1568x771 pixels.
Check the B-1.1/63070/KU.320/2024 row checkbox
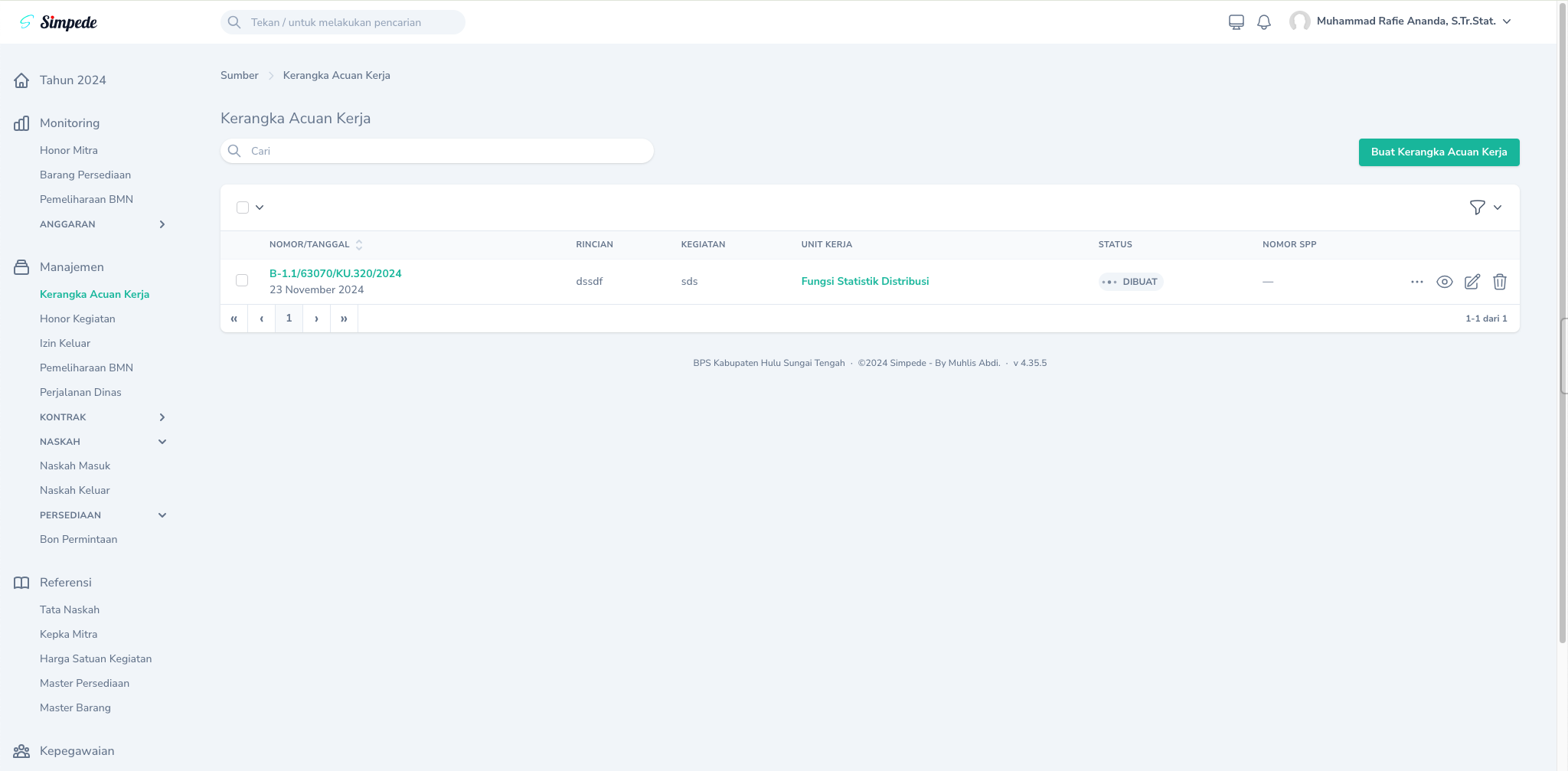point(242,280)
